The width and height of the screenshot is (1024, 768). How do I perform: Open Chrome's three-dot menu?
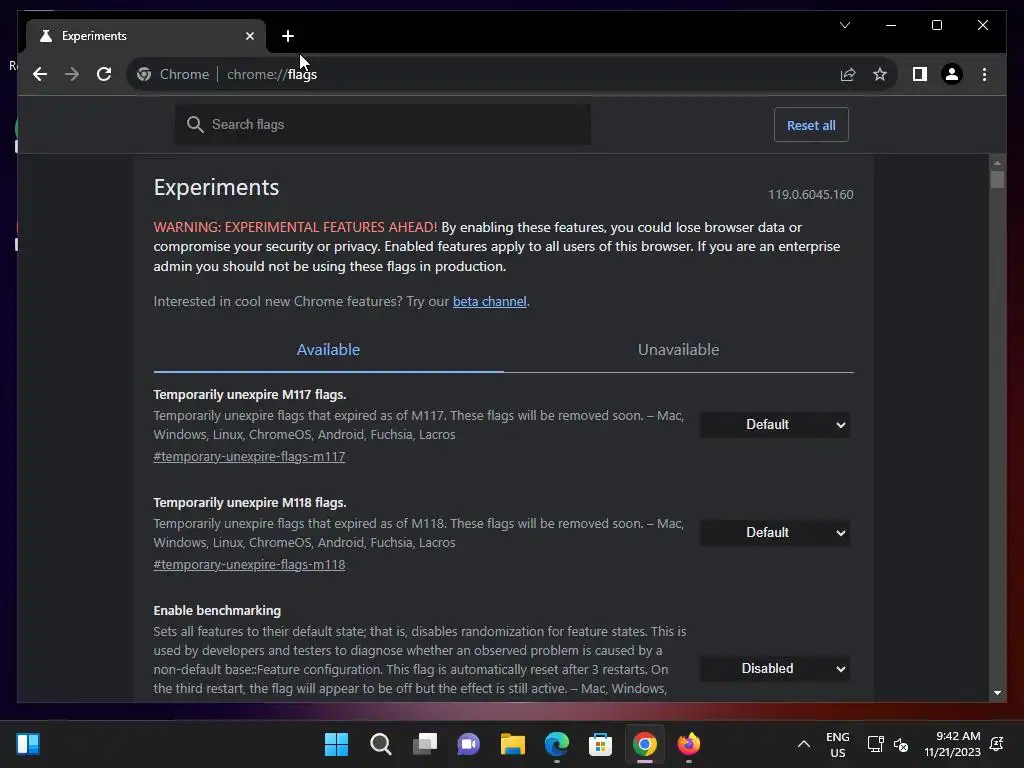pos(984,74)
